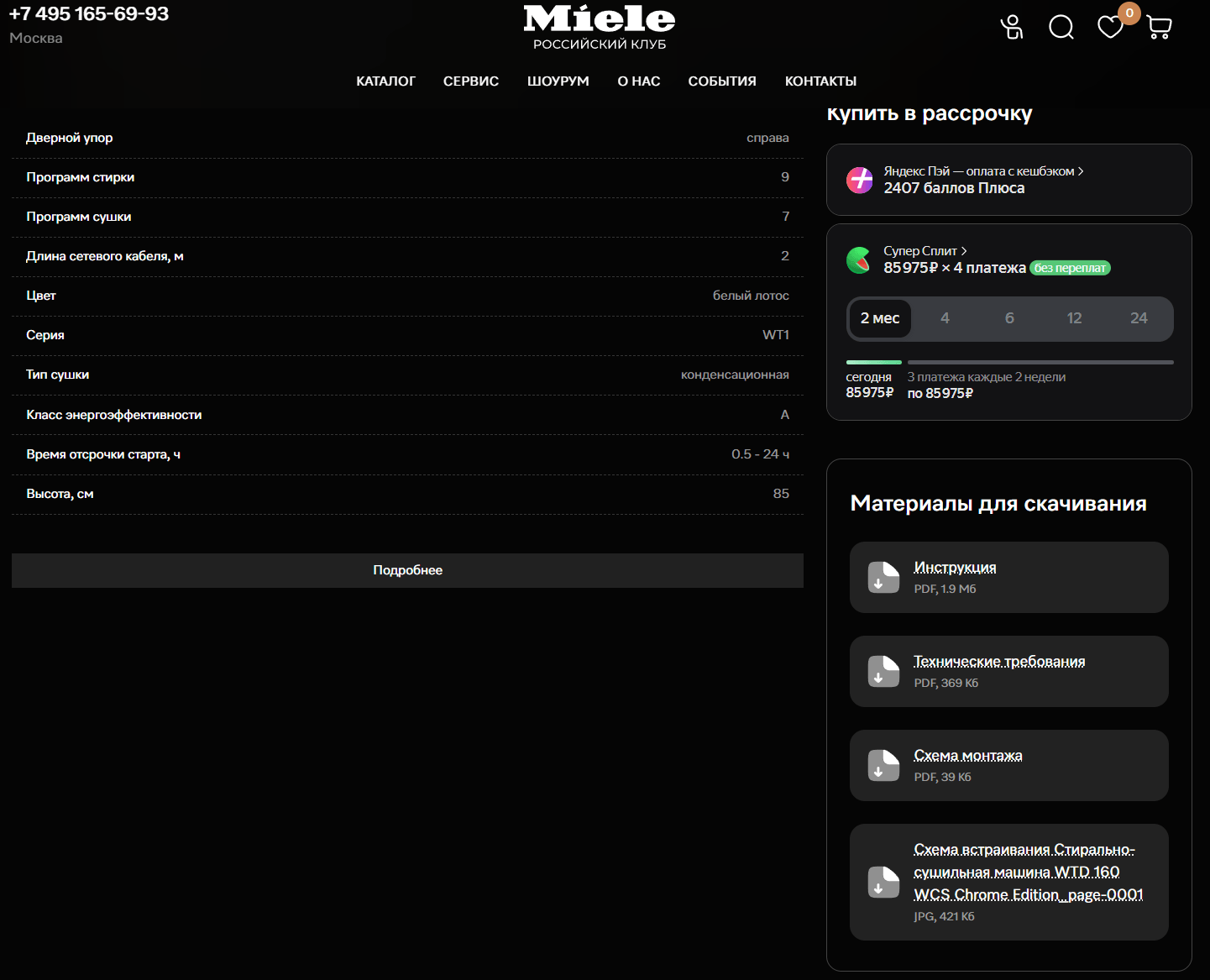
Task: Click the Материалы для скачивания heading
Action: tap(998, 503)
